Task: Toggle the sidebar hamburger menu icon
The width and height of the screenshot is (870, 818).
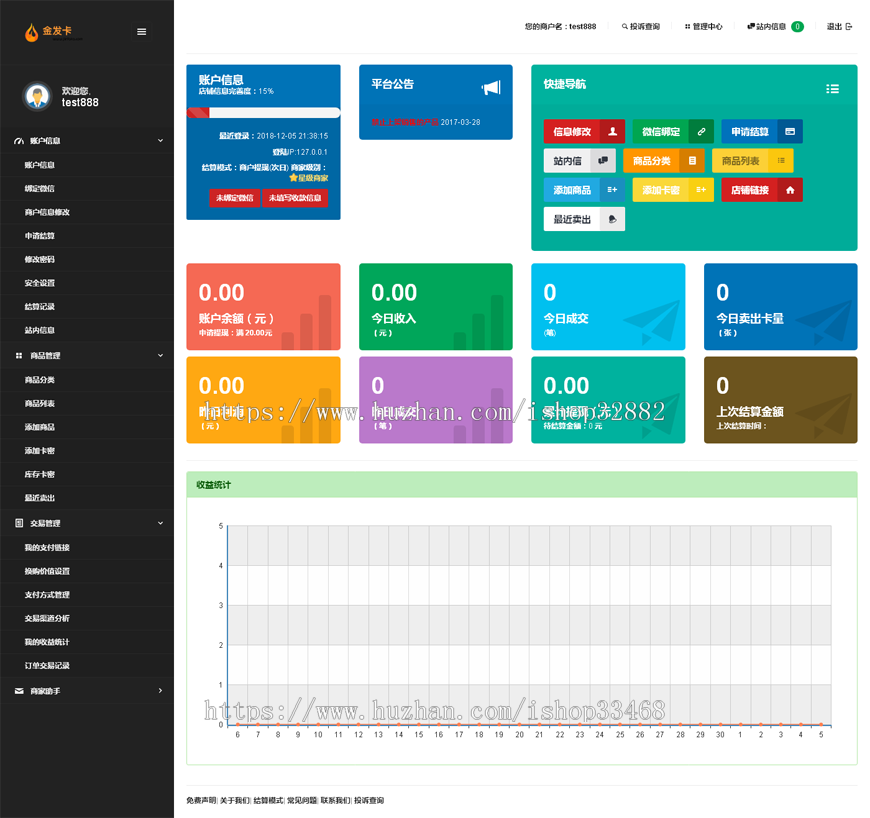Action: click(141, 32)
